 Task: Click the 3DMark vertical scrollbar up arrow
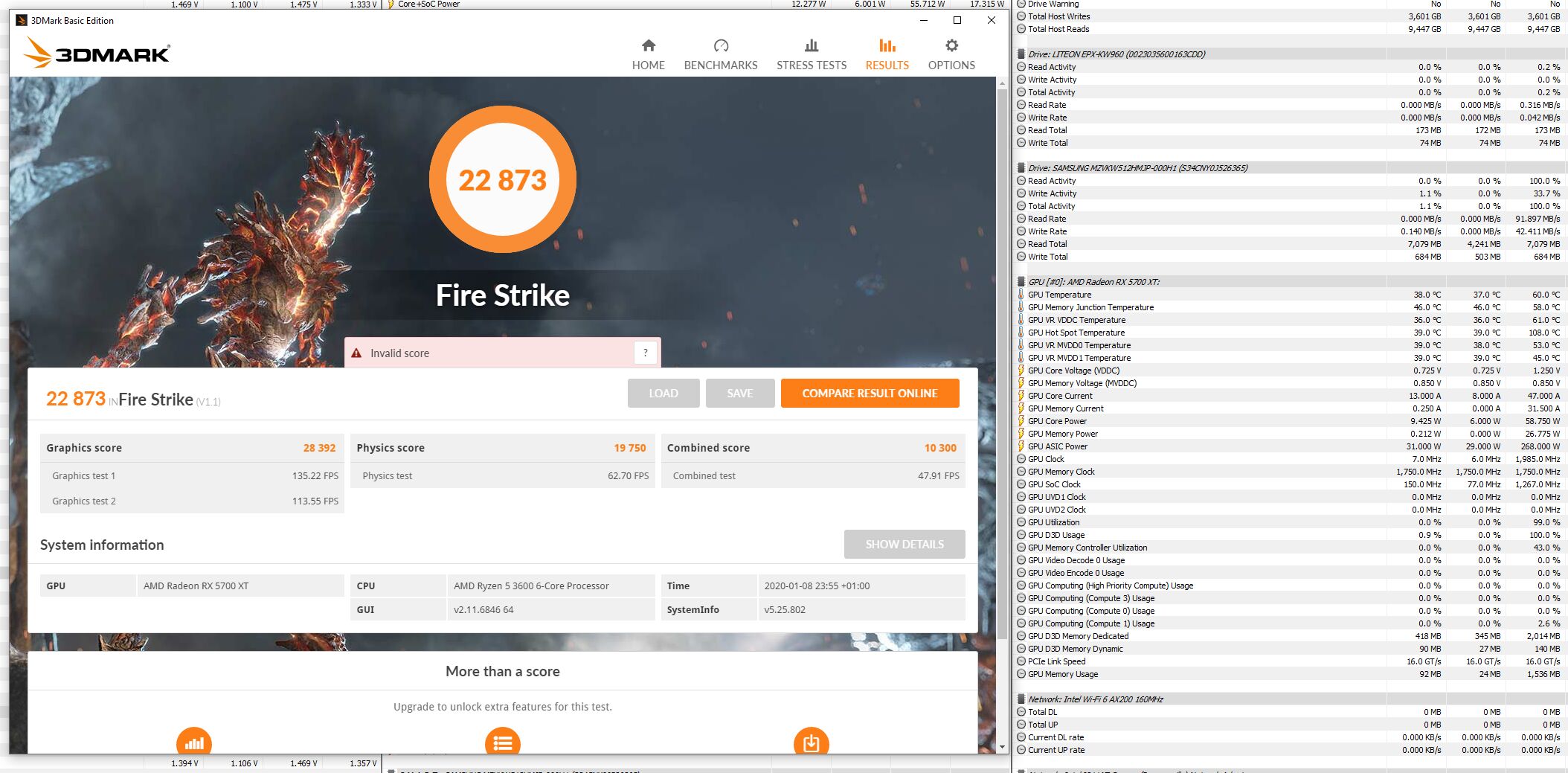point(1002,83)
